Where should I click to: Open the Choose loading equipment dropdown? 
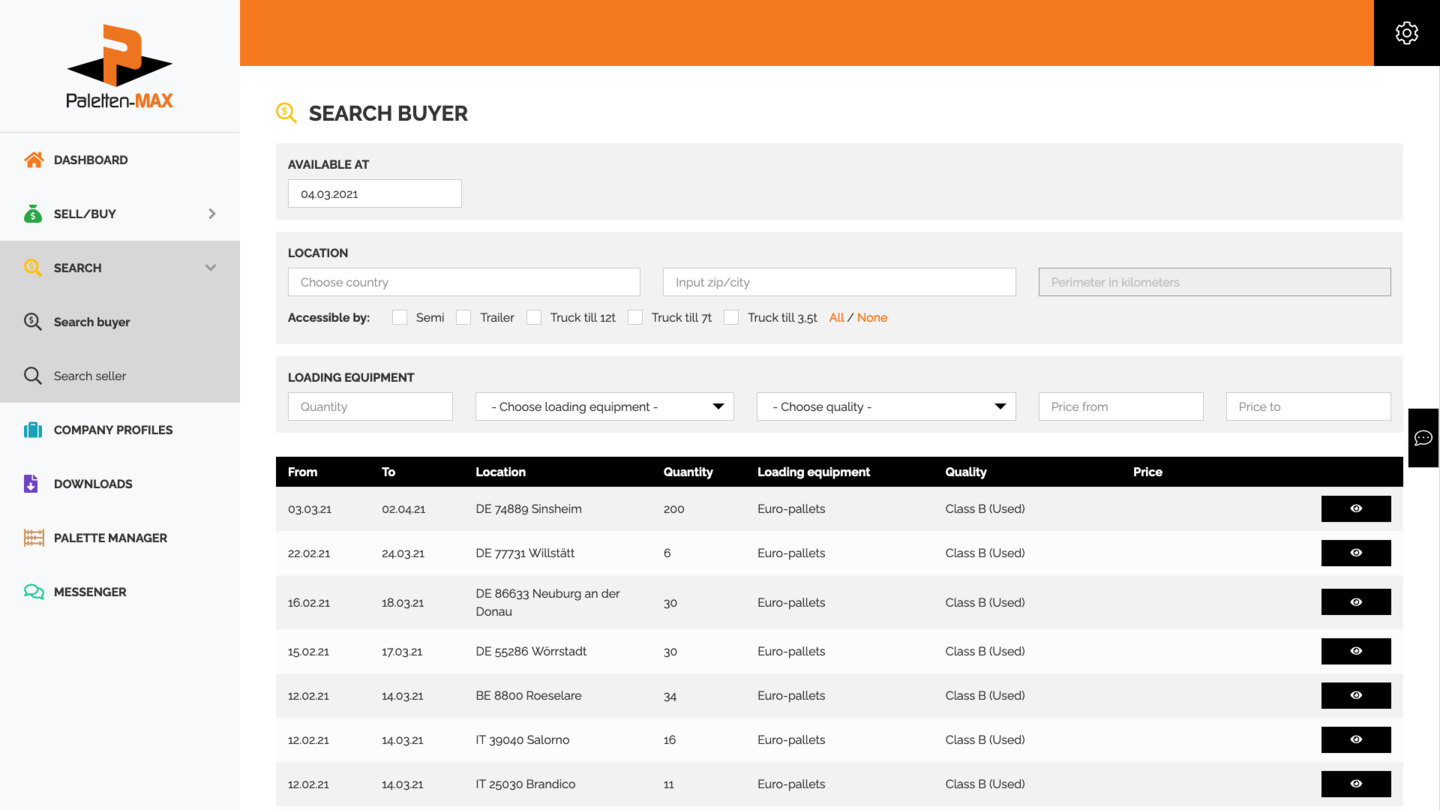coord(604,407)
